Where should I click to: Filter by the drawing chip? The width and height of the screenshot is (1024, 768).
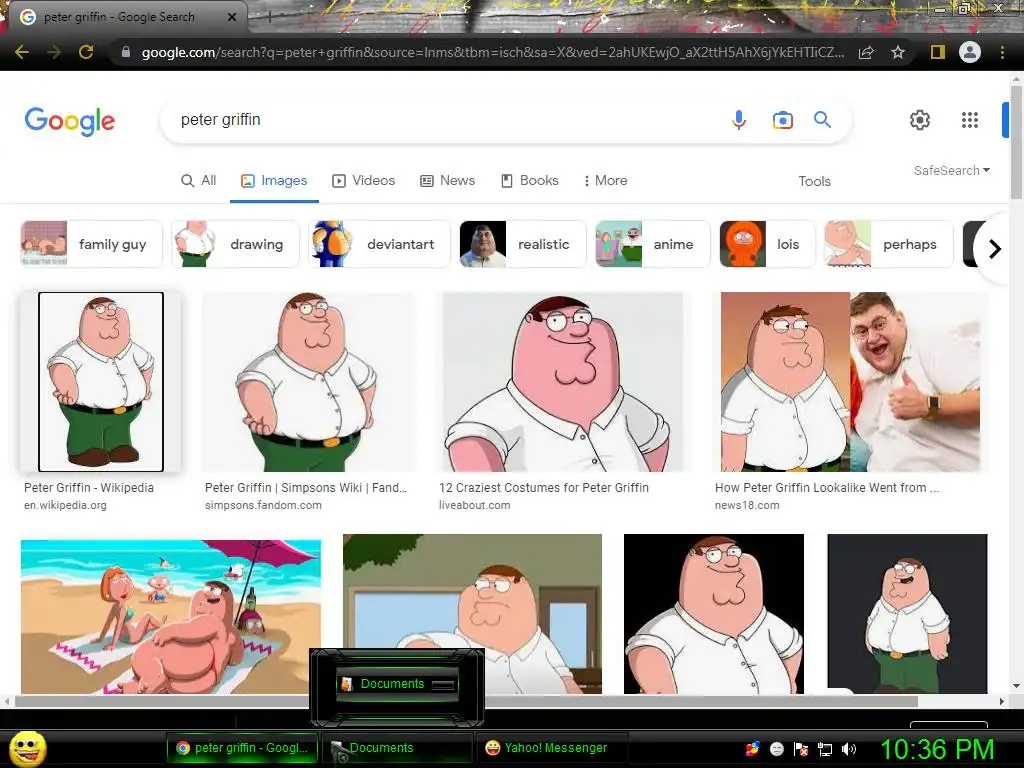235,244
